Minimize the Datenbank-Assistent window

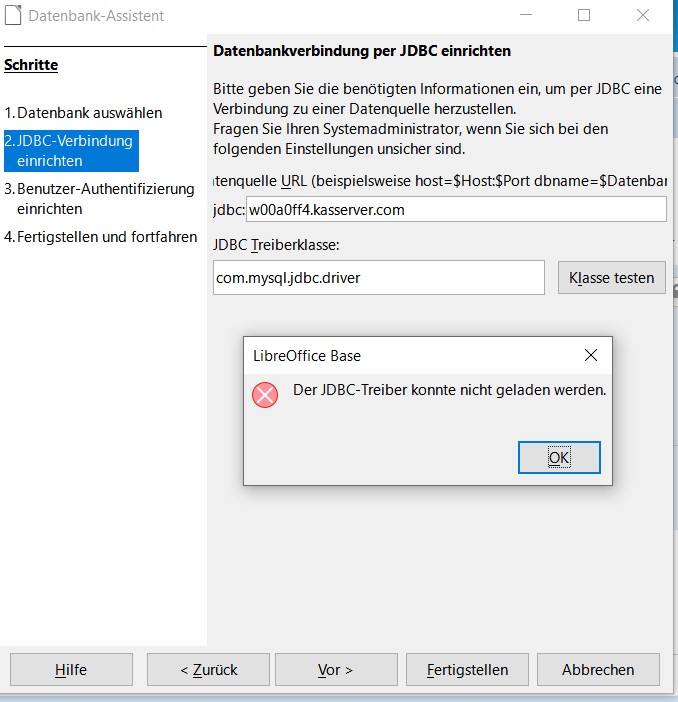point(526,15)
